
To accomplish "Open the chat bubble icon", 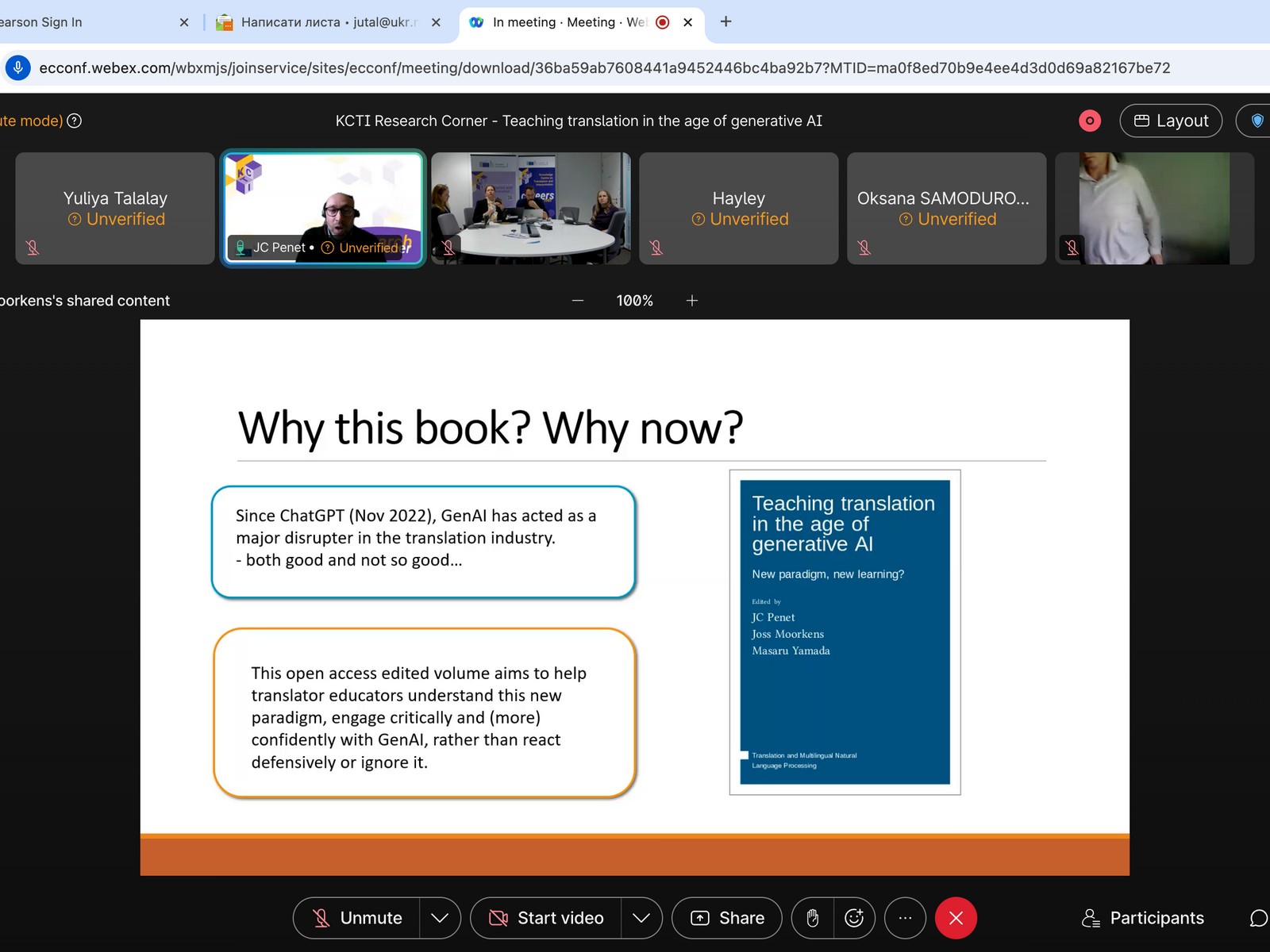I will coord(1258,918).
